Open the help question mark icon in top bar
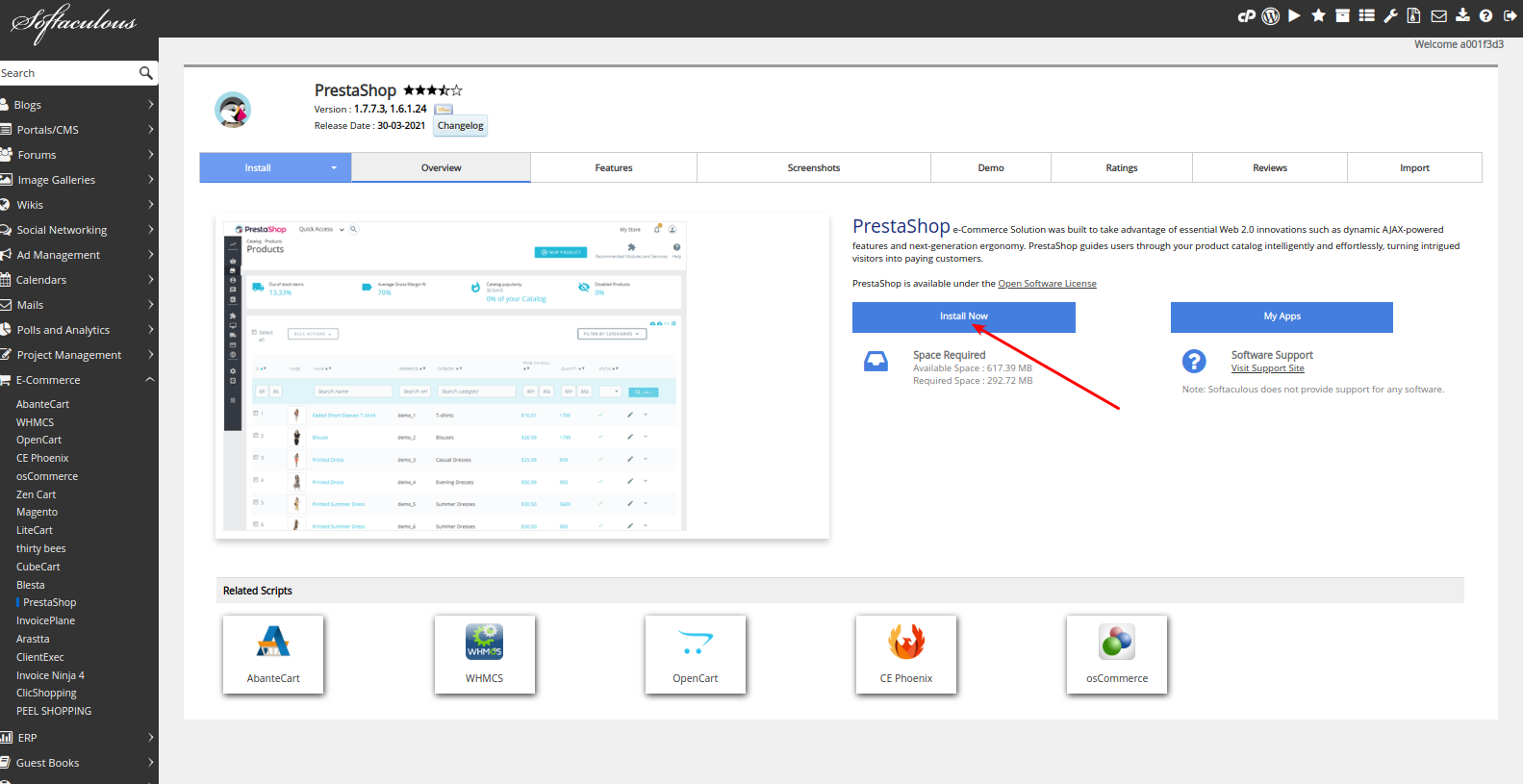This screenshot has height=784, width=1523. pos(1485,15)
